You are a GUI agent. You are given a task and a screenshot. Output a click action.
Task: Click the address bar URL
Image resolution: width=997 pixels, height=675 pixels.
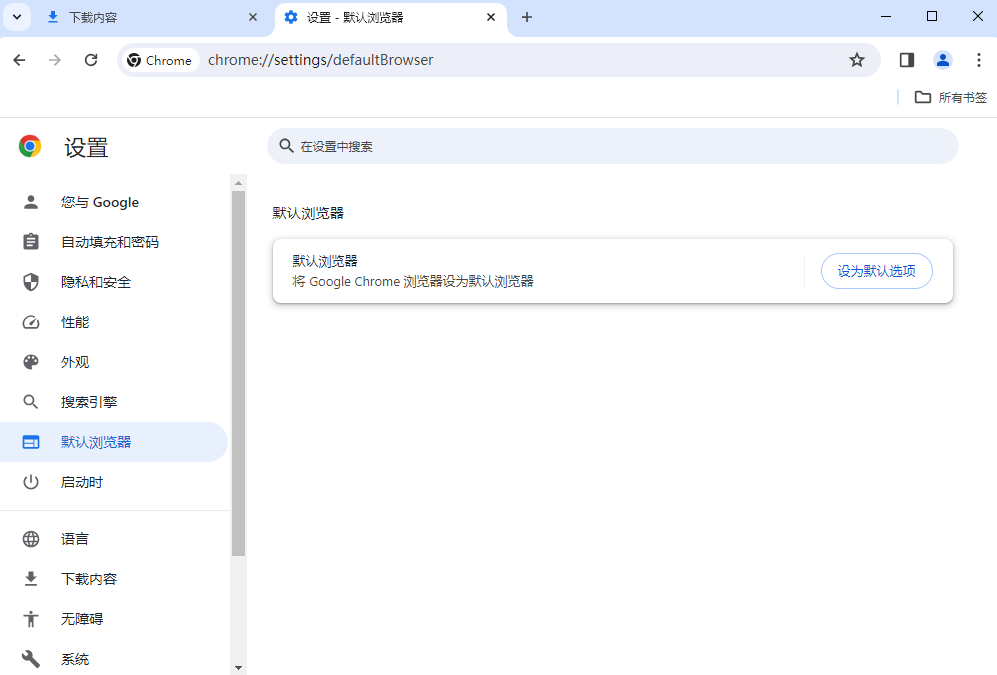320,60
